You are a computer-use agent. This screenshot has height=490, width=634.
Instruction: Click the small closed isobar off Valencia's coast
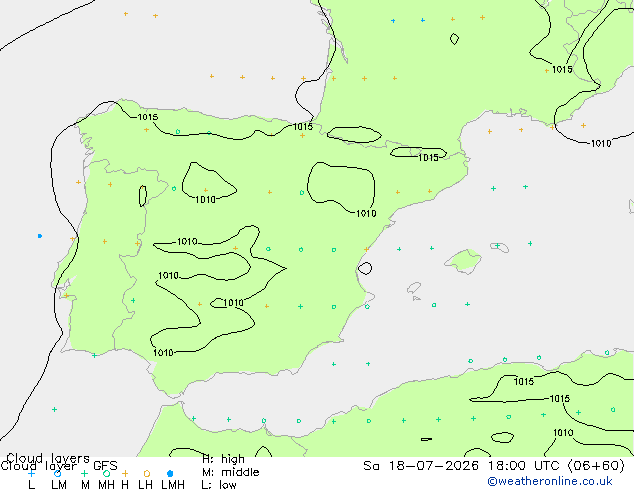point(365,268)
